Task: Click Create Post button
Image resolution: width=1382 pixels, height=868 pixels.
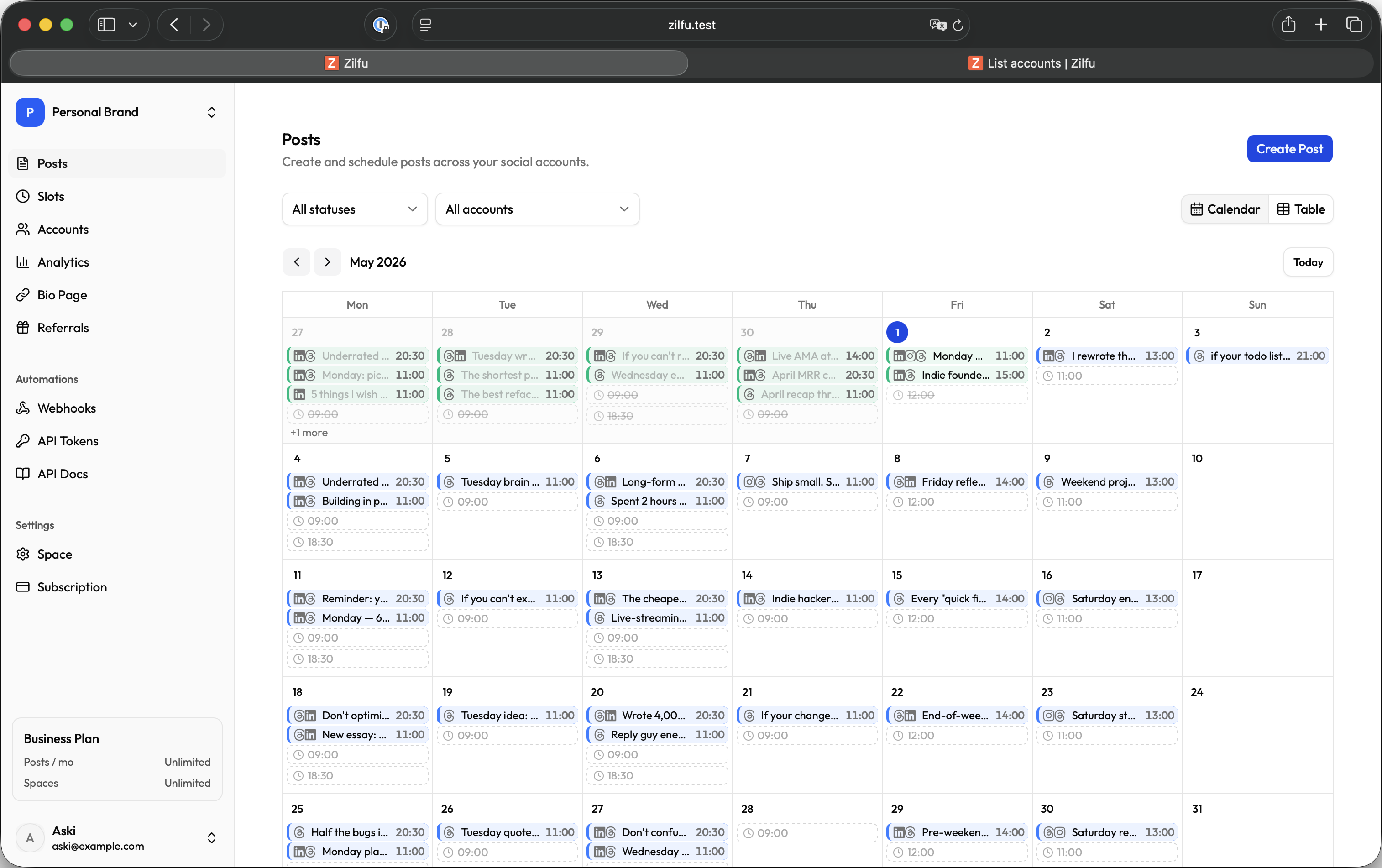Action: click(x=1290, y=149)
